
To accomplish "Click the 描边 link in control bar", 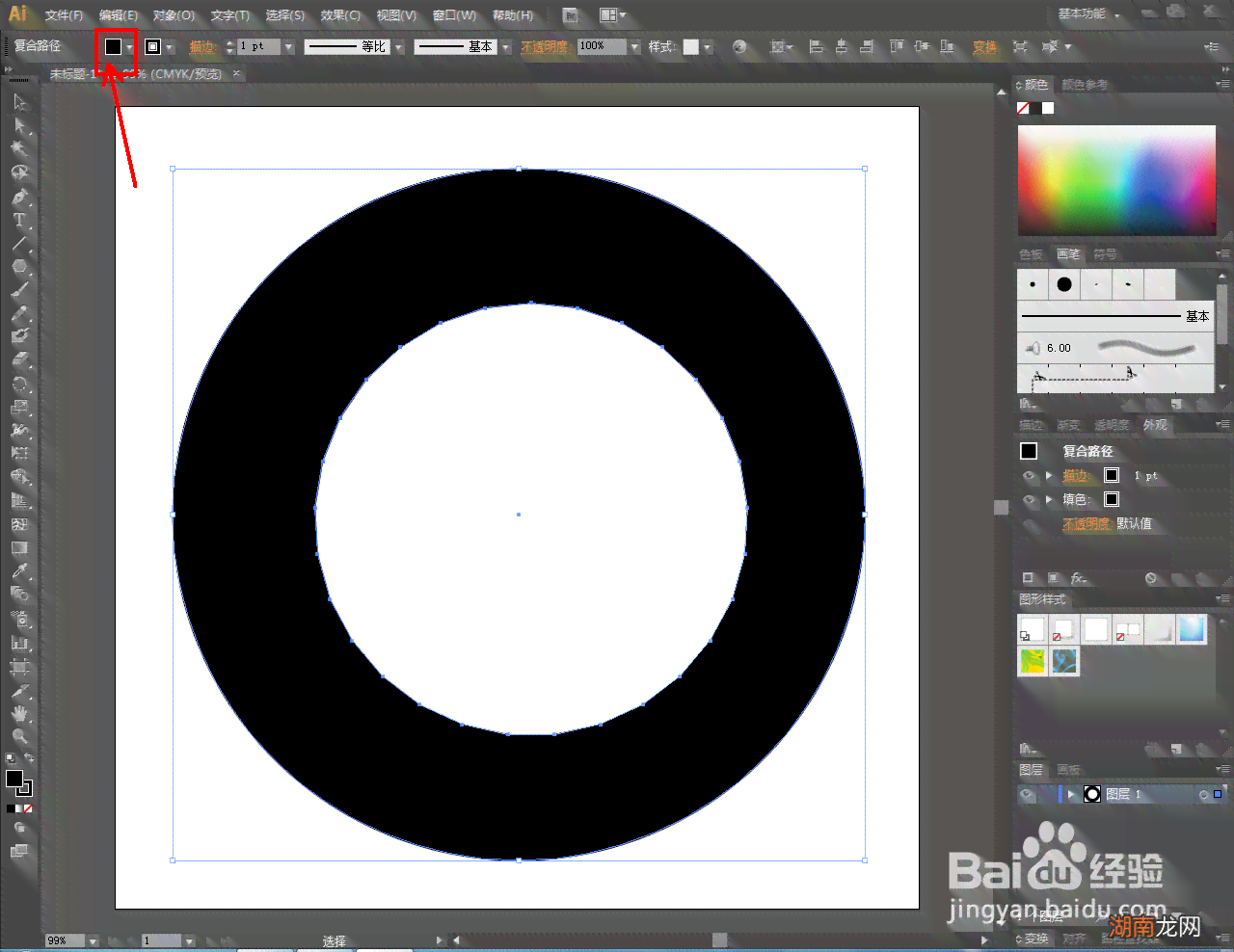I will (201, 46).
